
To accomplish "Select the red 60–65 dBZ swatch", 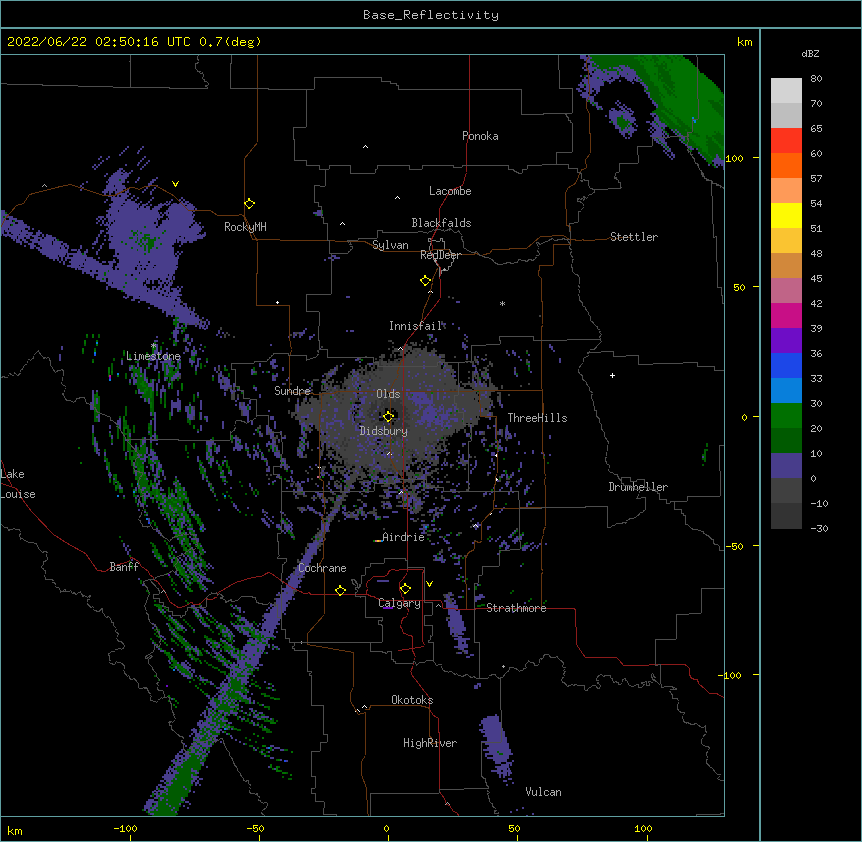I will (786, 141).
